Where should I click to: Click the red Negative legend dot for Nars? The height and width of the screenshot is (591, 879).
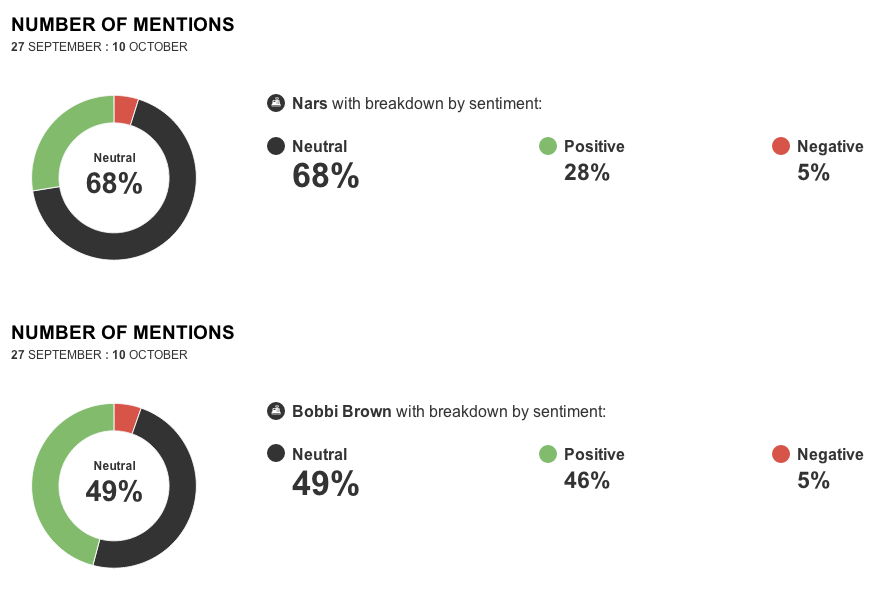pos(781,146)
